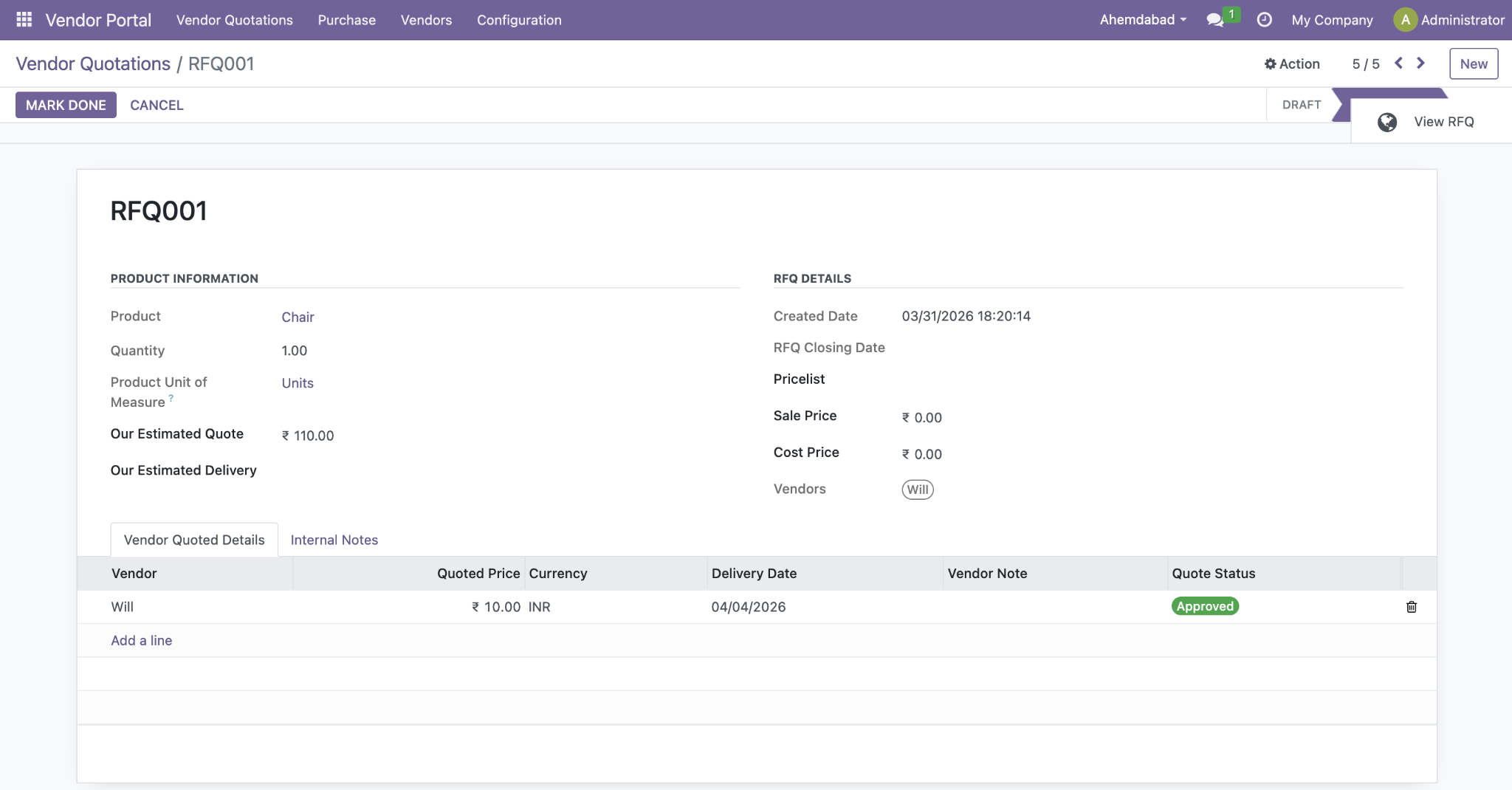Open the Chair product link
The image size is (1512, 790).
[x=298, y=317]
